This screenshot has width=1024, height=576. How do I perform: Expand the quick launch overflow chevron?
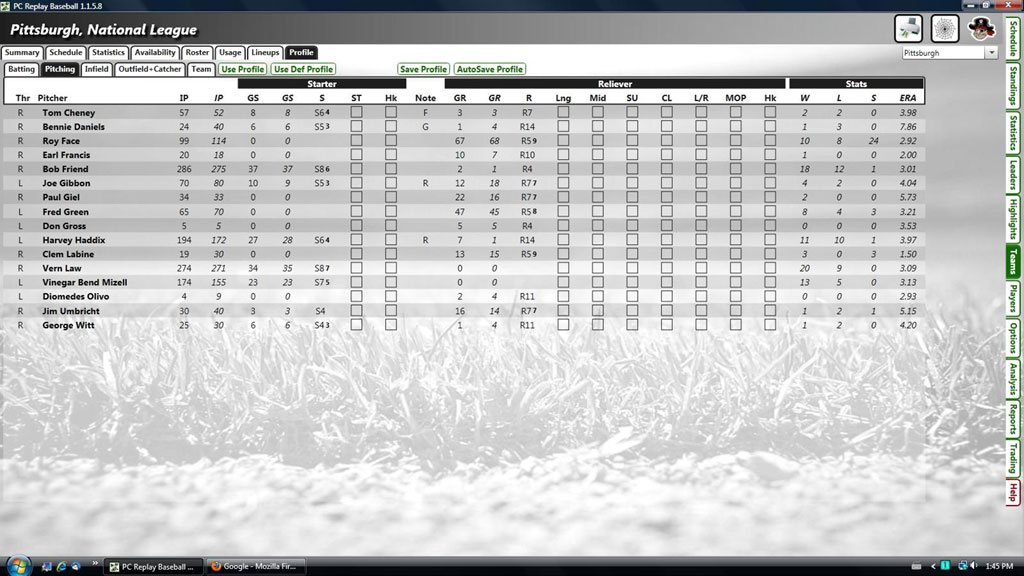tap(95, 566)
